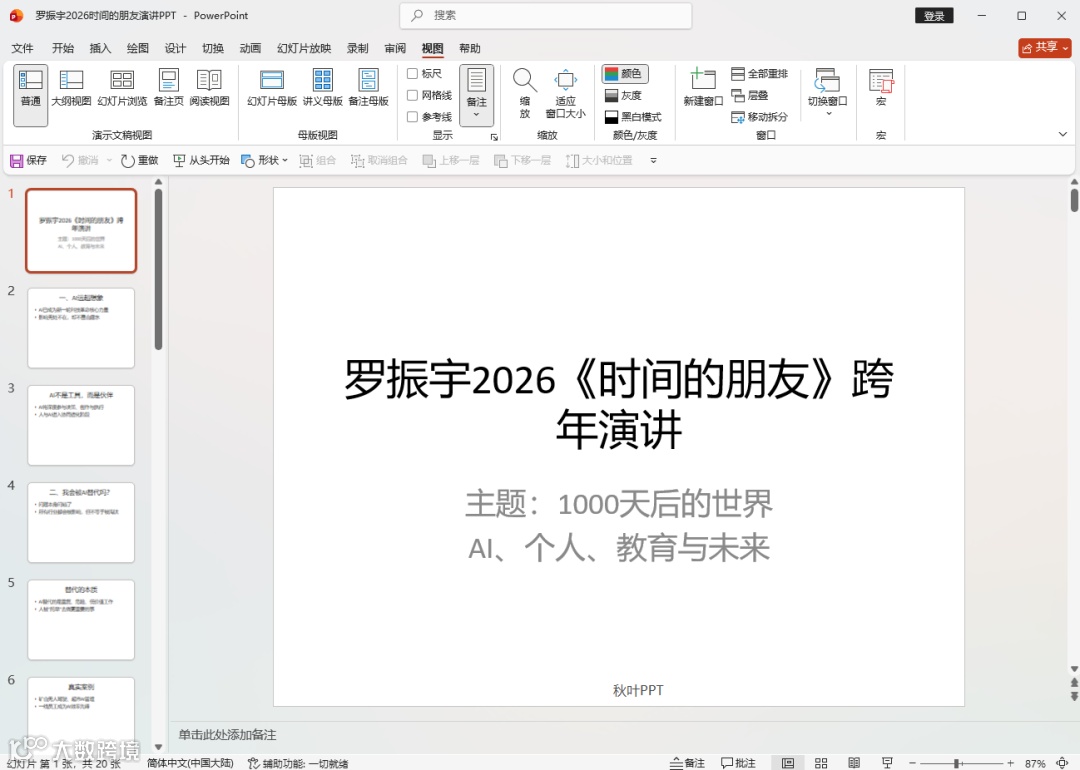Click 层叠 cascade windows
Viewport: 1080px width, 770px height.
click(749, 96)
